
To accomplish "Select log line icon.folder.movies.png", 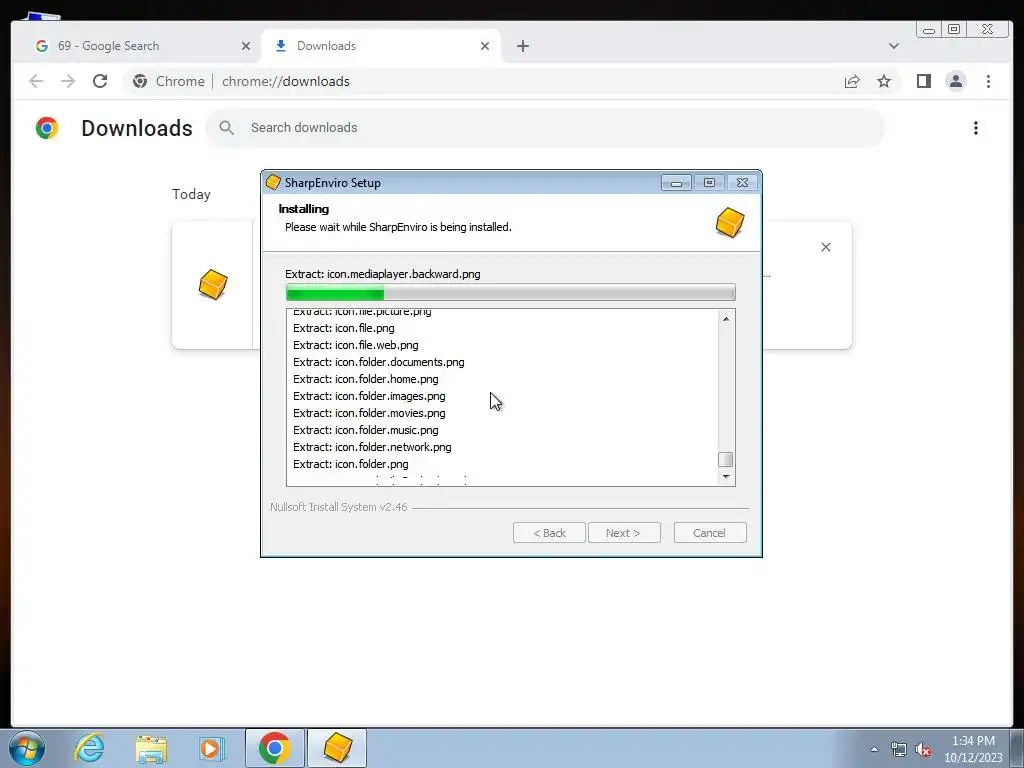I will point(369,413).
